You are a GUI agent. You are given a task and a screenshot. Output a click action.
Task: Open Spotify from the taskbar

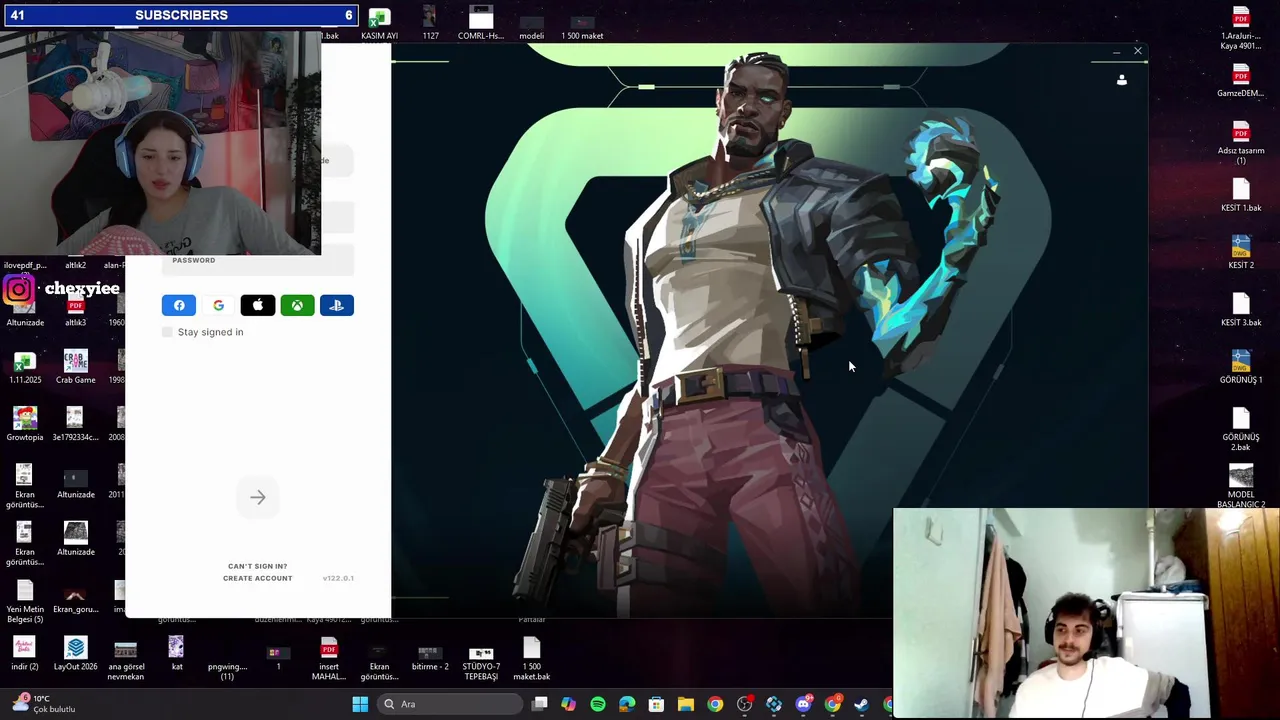tap(598, 704)
